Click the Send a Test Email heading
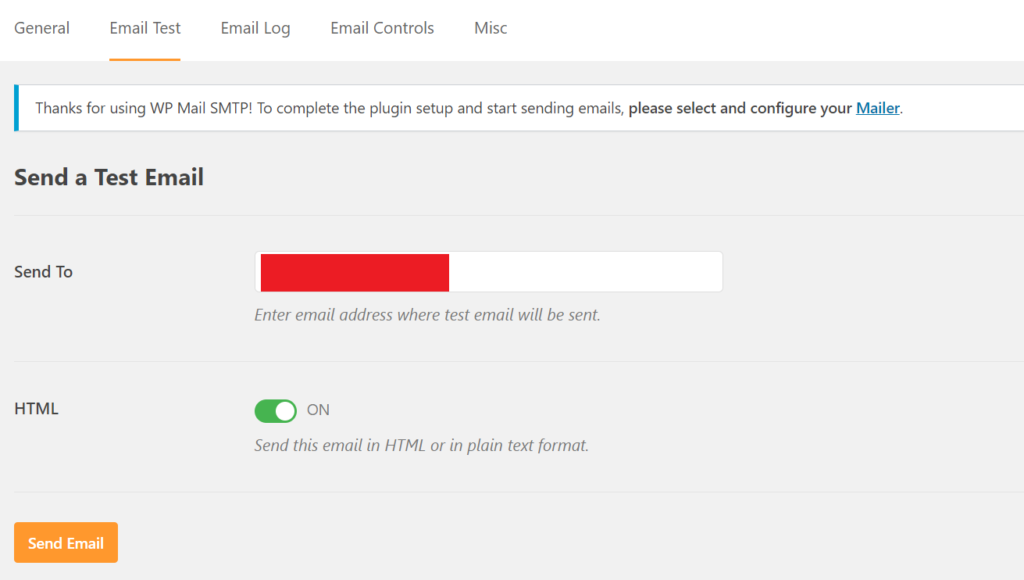This screenshot has width=1024, height=580. 108,176
